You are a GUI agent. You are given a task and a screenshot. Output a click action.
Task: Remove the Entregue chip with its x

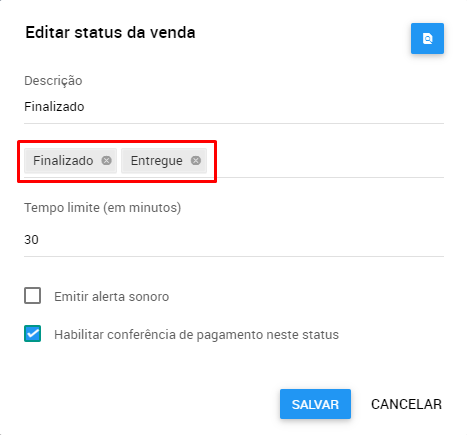click(196, 161)
